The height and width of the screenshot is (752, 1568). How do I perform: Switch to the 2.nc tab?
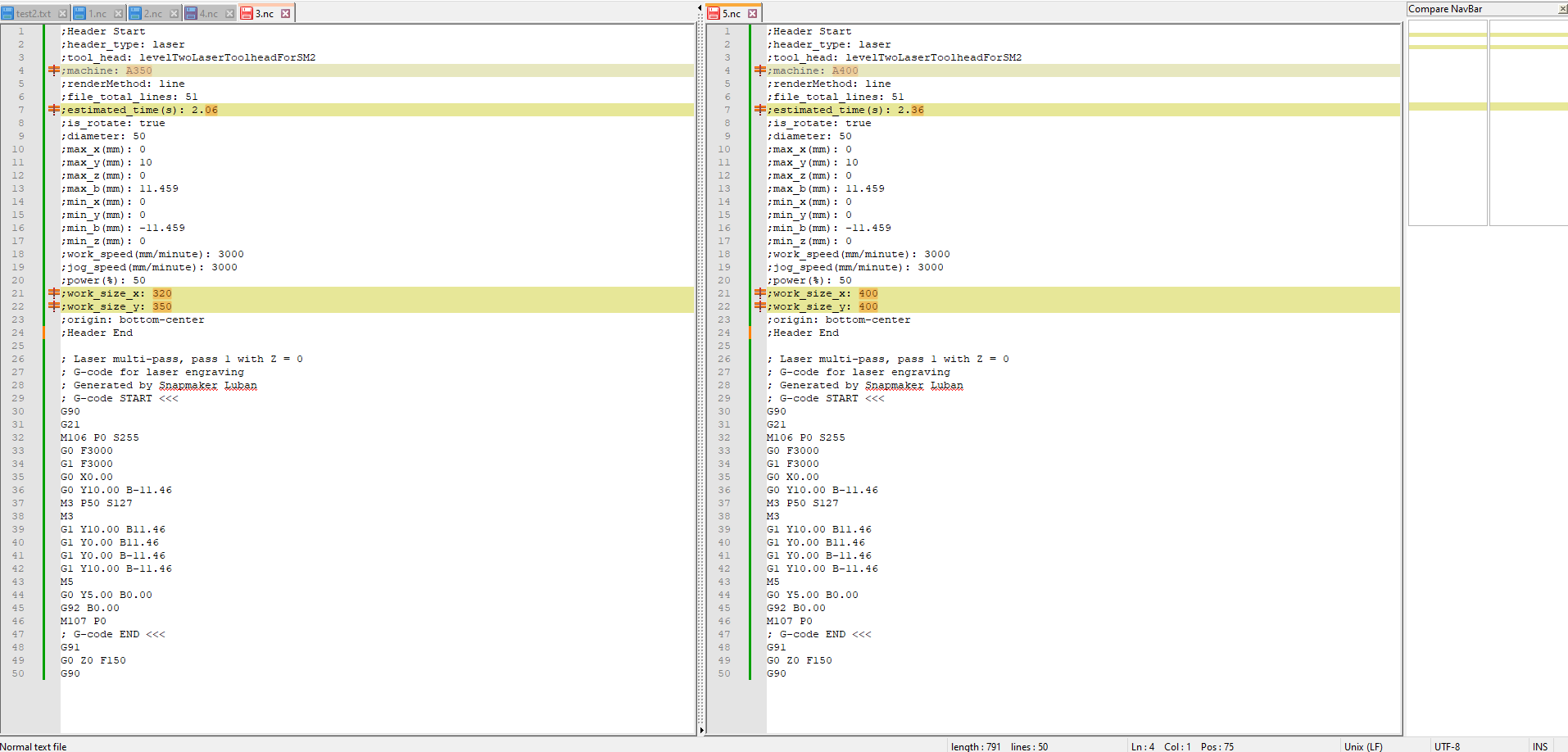coord(153,13)
